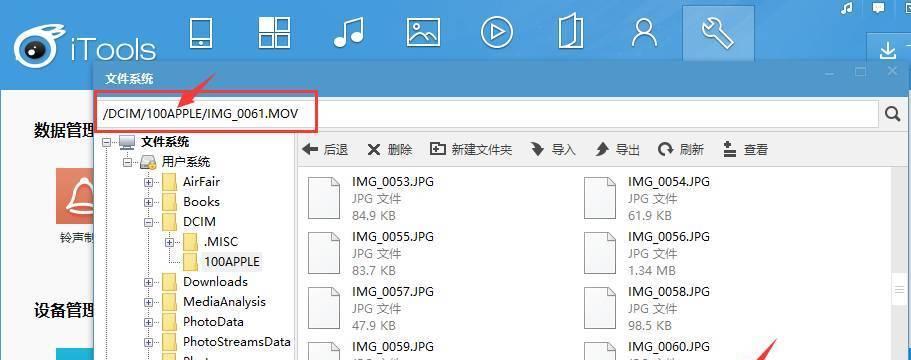Open the video play tab

(x=497, y=33)
